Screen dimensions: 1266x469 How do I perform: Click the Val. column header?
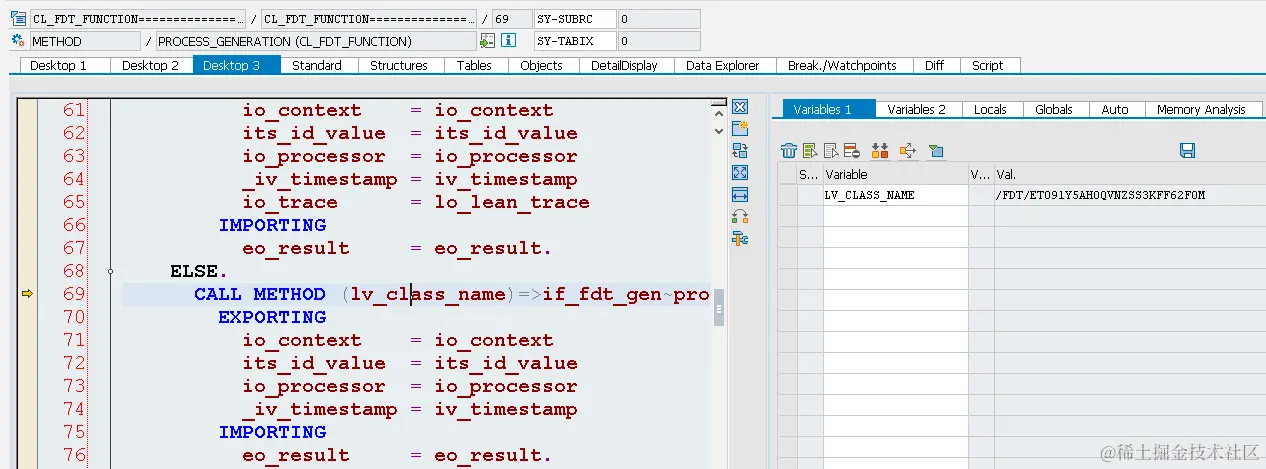coord(1130,174)
